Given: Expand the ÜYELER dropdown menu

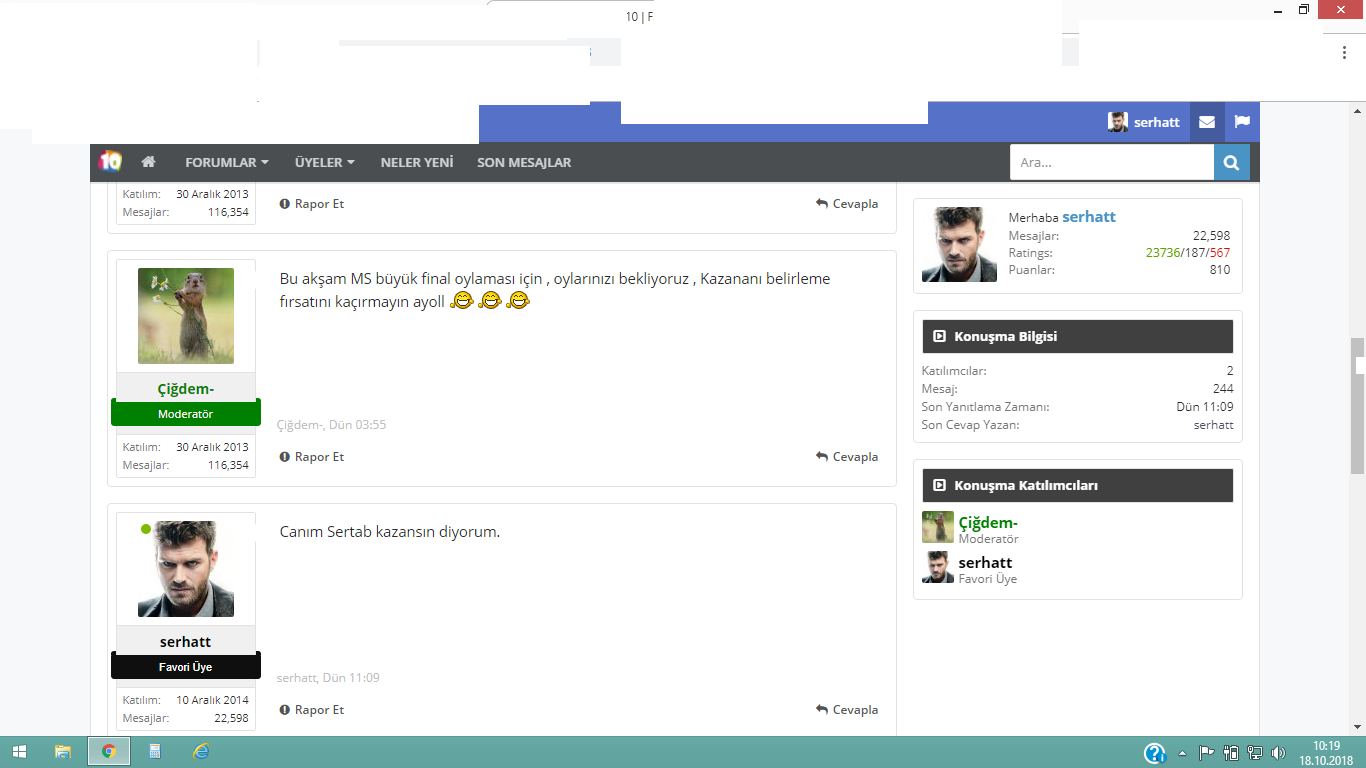Looking at the screenshot, I should coord(324,162).
